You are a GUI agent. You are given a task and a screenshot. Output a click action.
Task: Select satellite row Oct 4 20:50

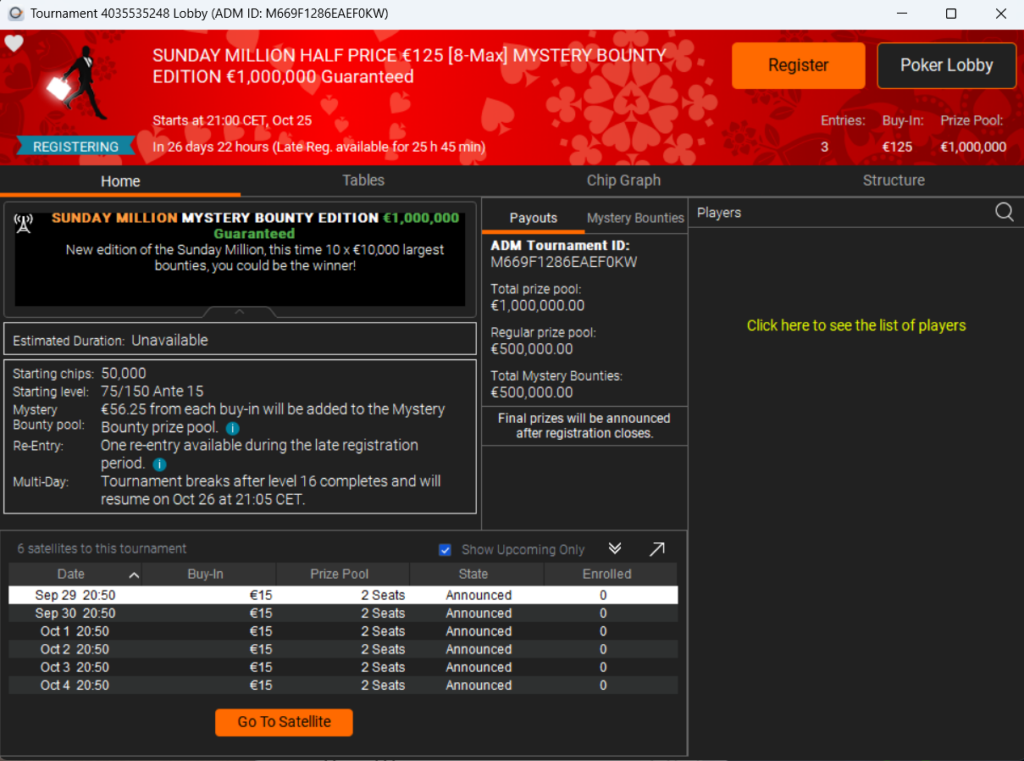click(343, 685)
